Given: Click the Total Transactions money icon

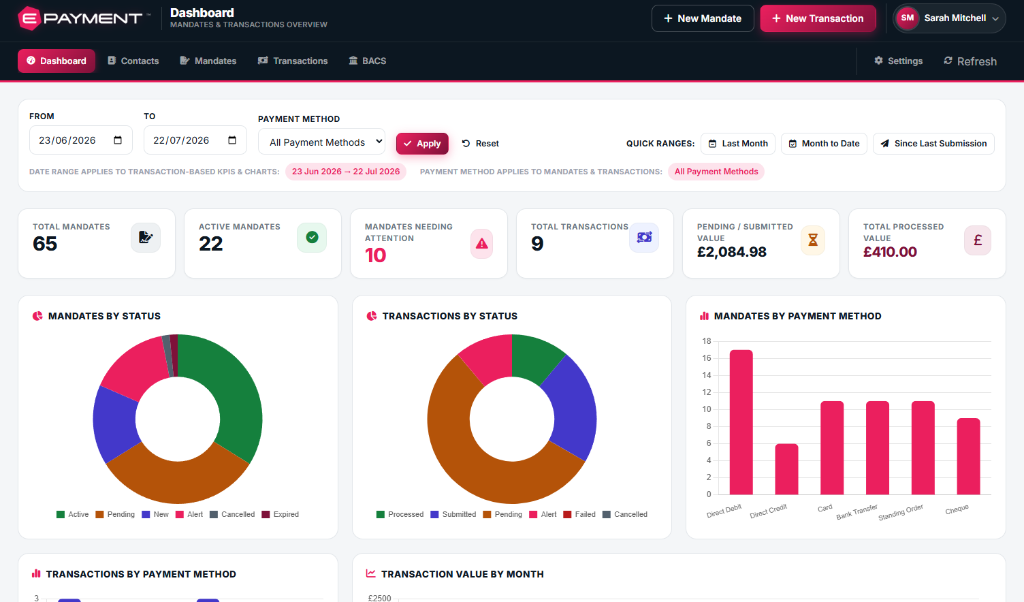Looking at the screenshot, I should click(x=644, y=238).
